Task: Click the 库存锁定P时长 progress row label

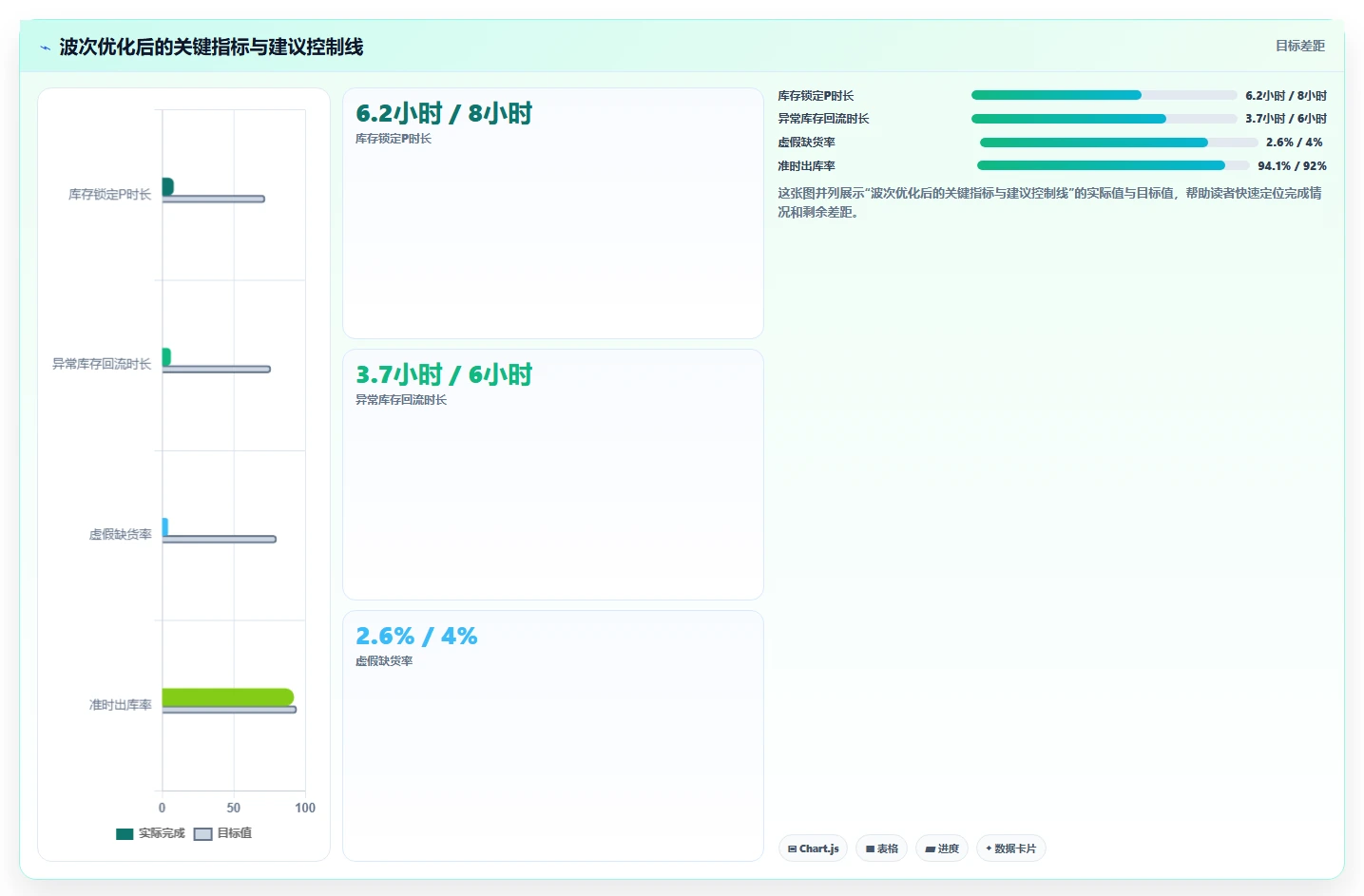Action: point(816,96)
